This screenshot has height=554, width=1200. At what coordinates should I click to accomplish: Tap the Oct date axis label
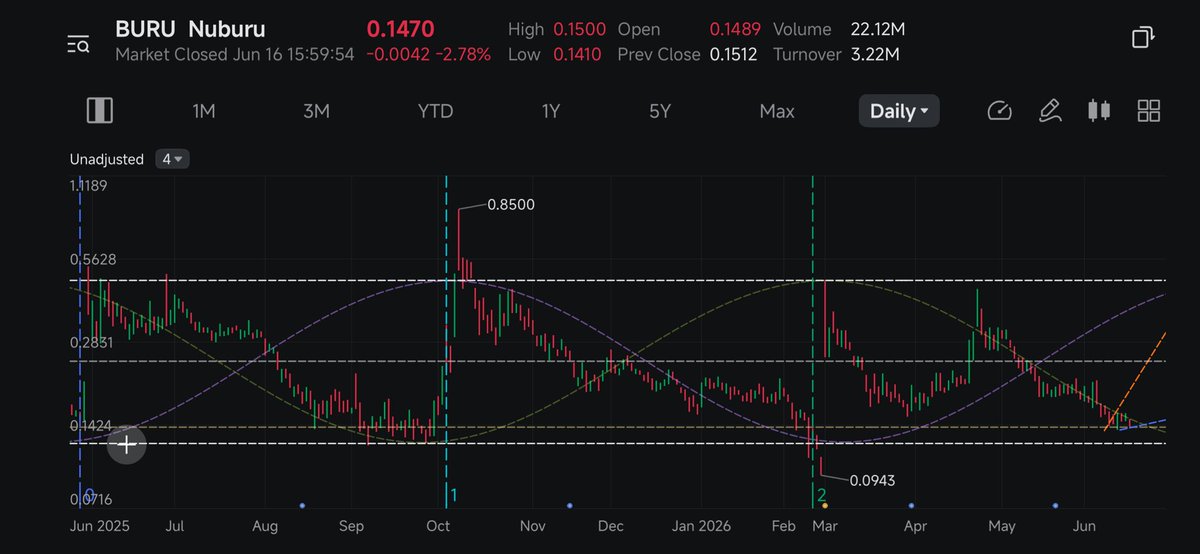tap(437, 525)
